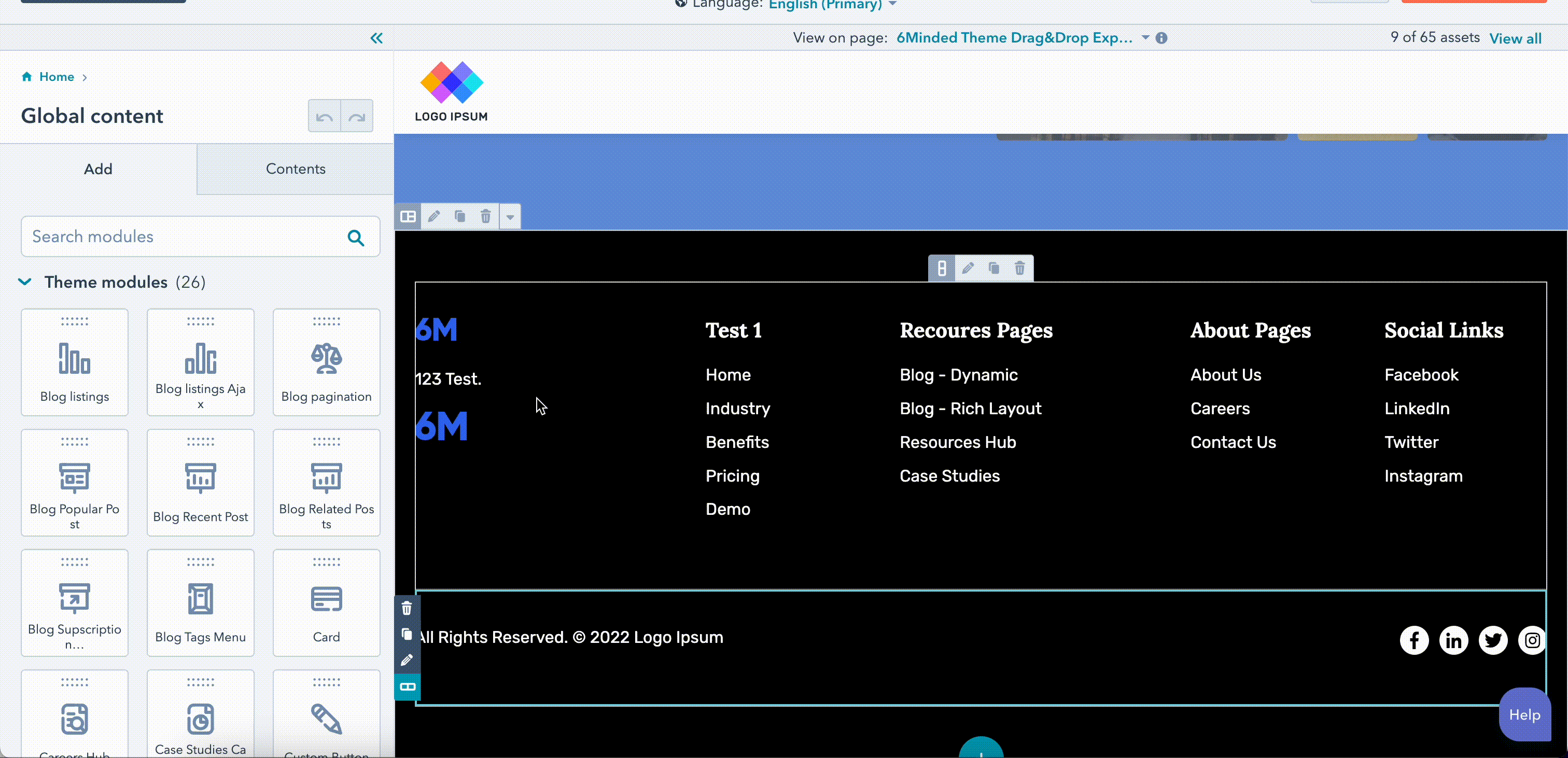The width and height of the screenshot is (1568, 758).
Task: Open the View on page dropdown
Action: (1023, 38)
